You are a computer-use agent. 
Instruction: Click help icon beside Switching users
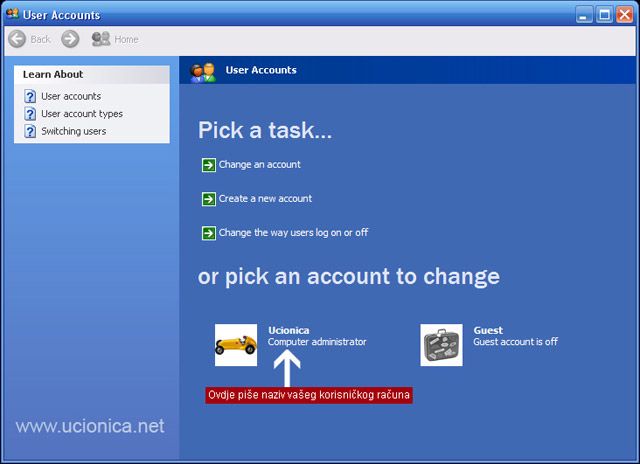(30, 131)
